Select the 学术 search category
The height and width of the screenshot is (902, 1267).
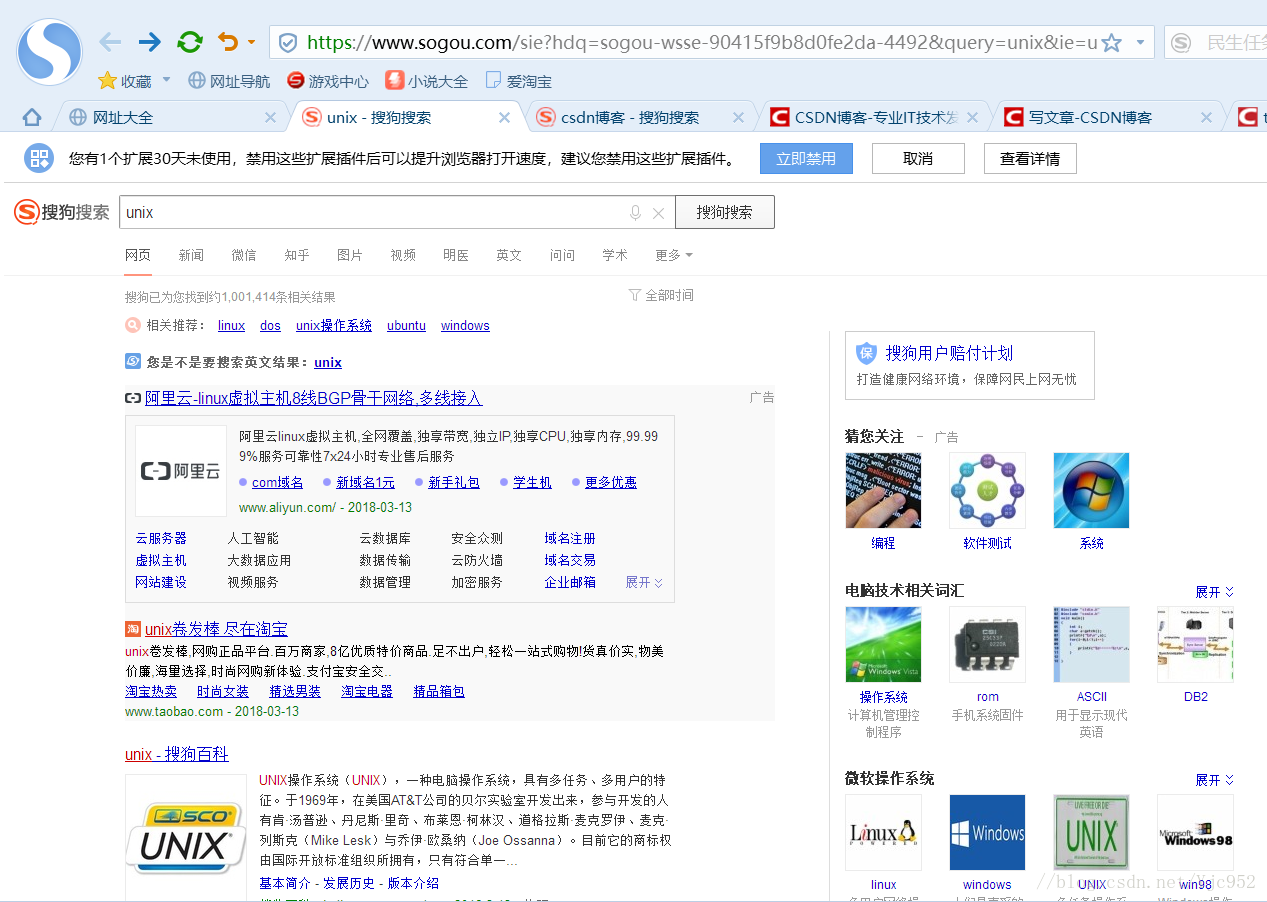point(615,255)
